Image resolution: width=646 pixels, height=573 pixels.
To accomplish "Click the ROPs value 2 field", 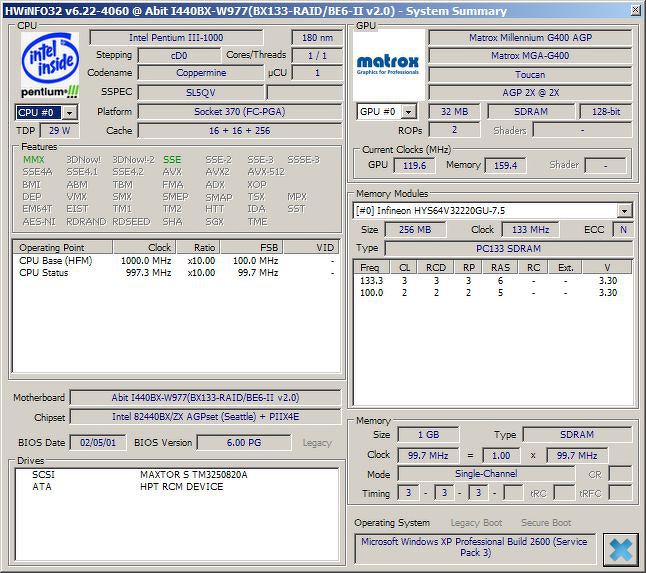I will coord(454,130).
